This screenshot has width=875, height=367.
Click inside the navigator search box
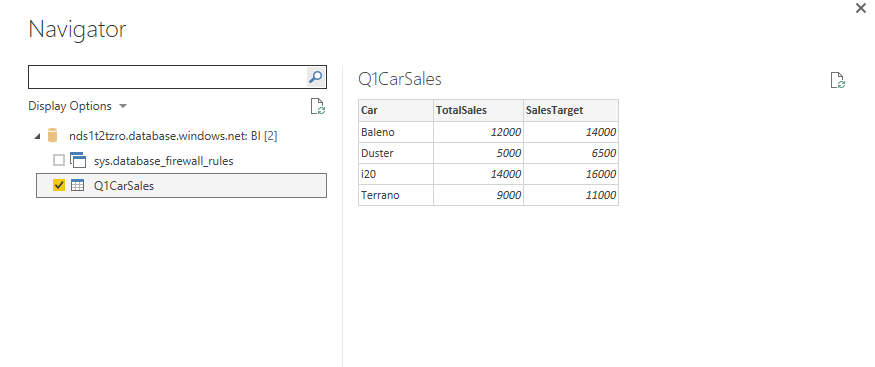pyautogui.click(x=167, y=77)
